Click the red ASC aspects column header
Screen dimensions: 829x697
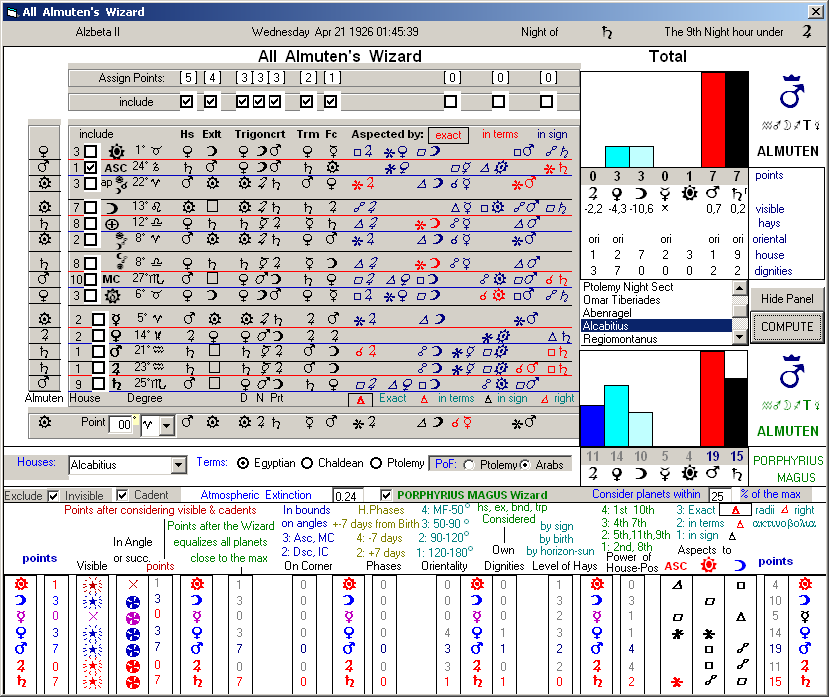pos(676,566)
